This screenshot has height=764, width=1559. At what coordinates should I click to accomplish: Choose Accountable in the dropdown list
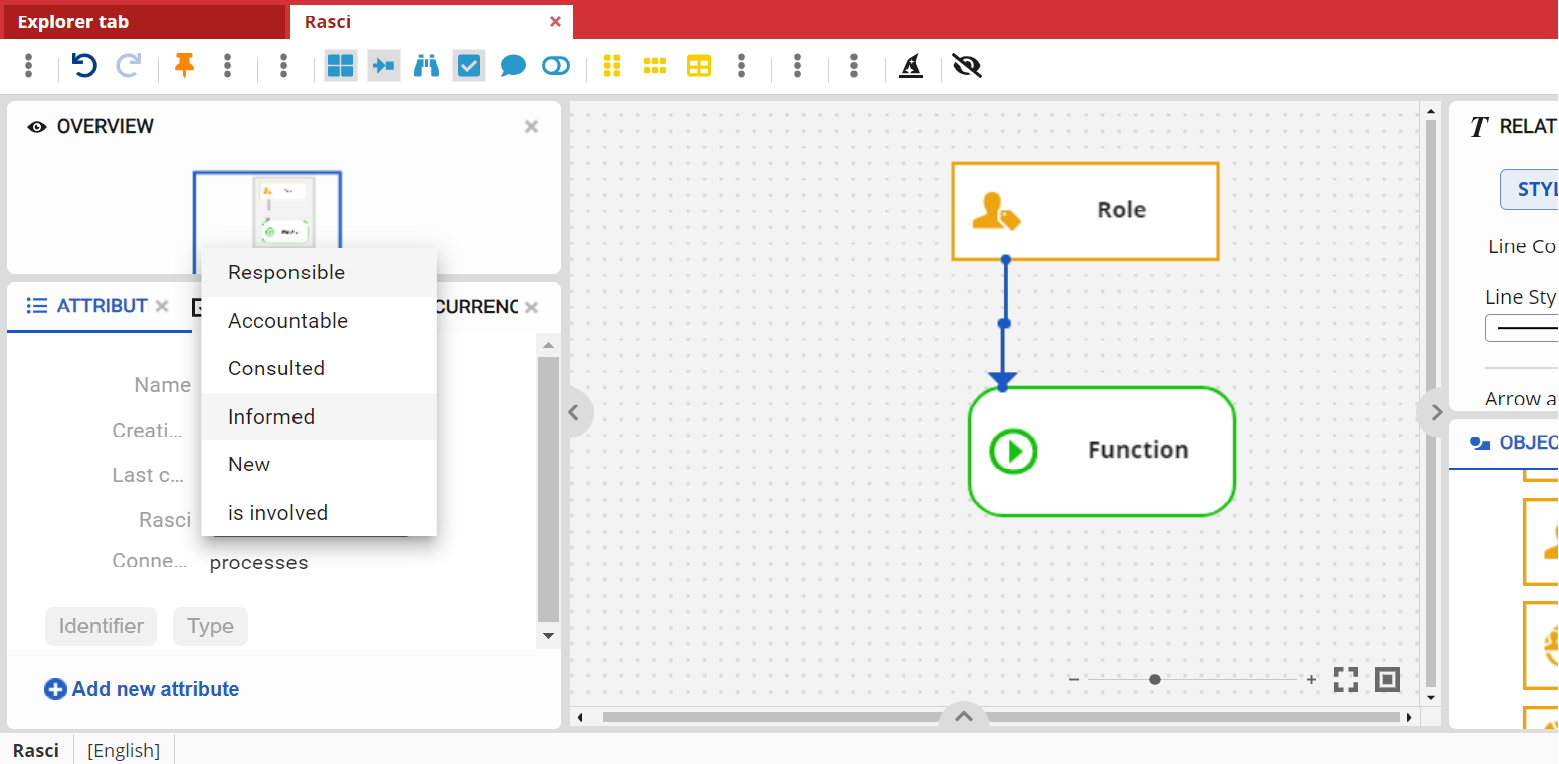(288, 321)
